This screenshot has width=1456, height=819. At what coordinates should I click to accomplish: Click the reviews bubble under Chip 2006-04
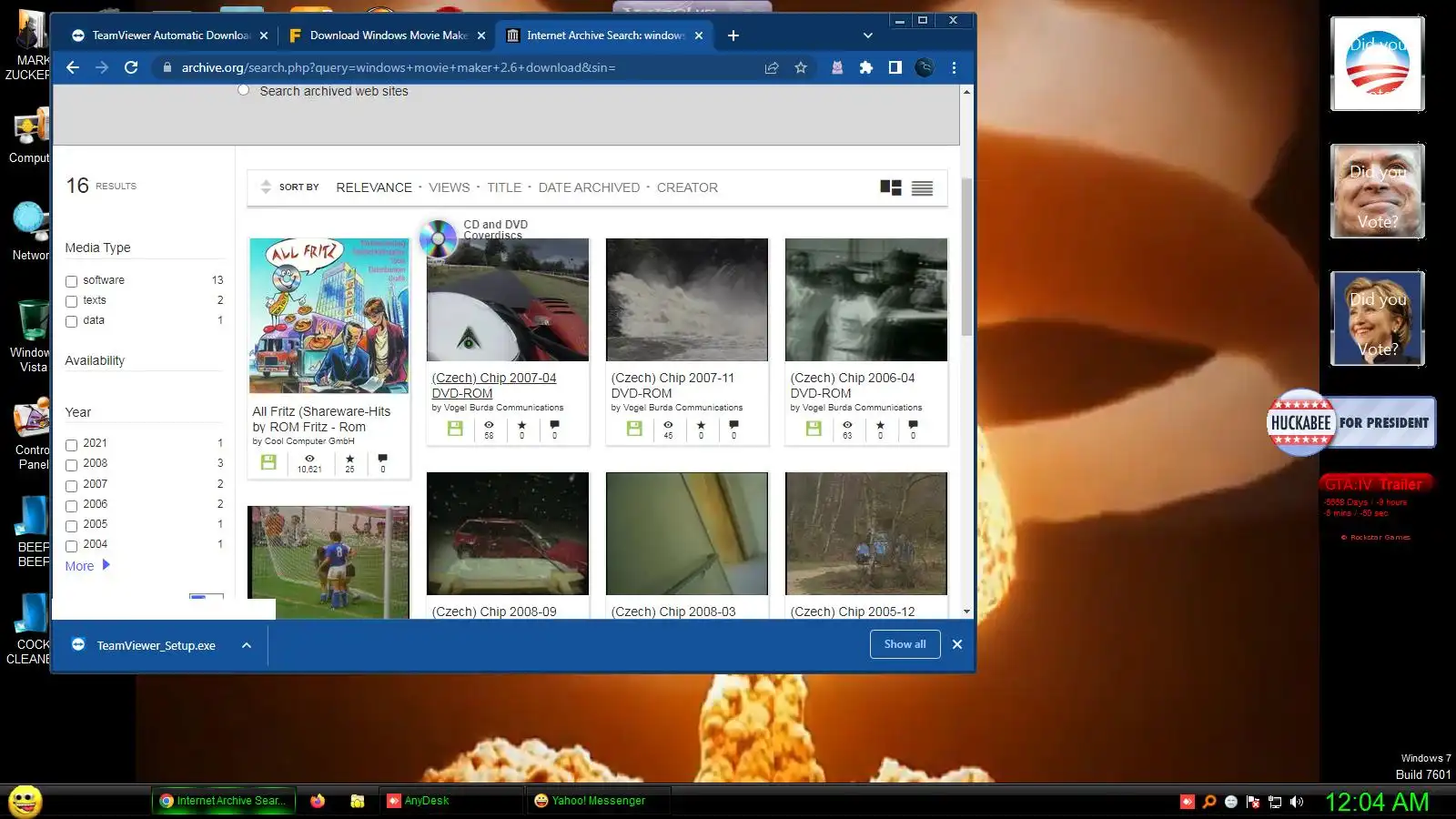913,425
